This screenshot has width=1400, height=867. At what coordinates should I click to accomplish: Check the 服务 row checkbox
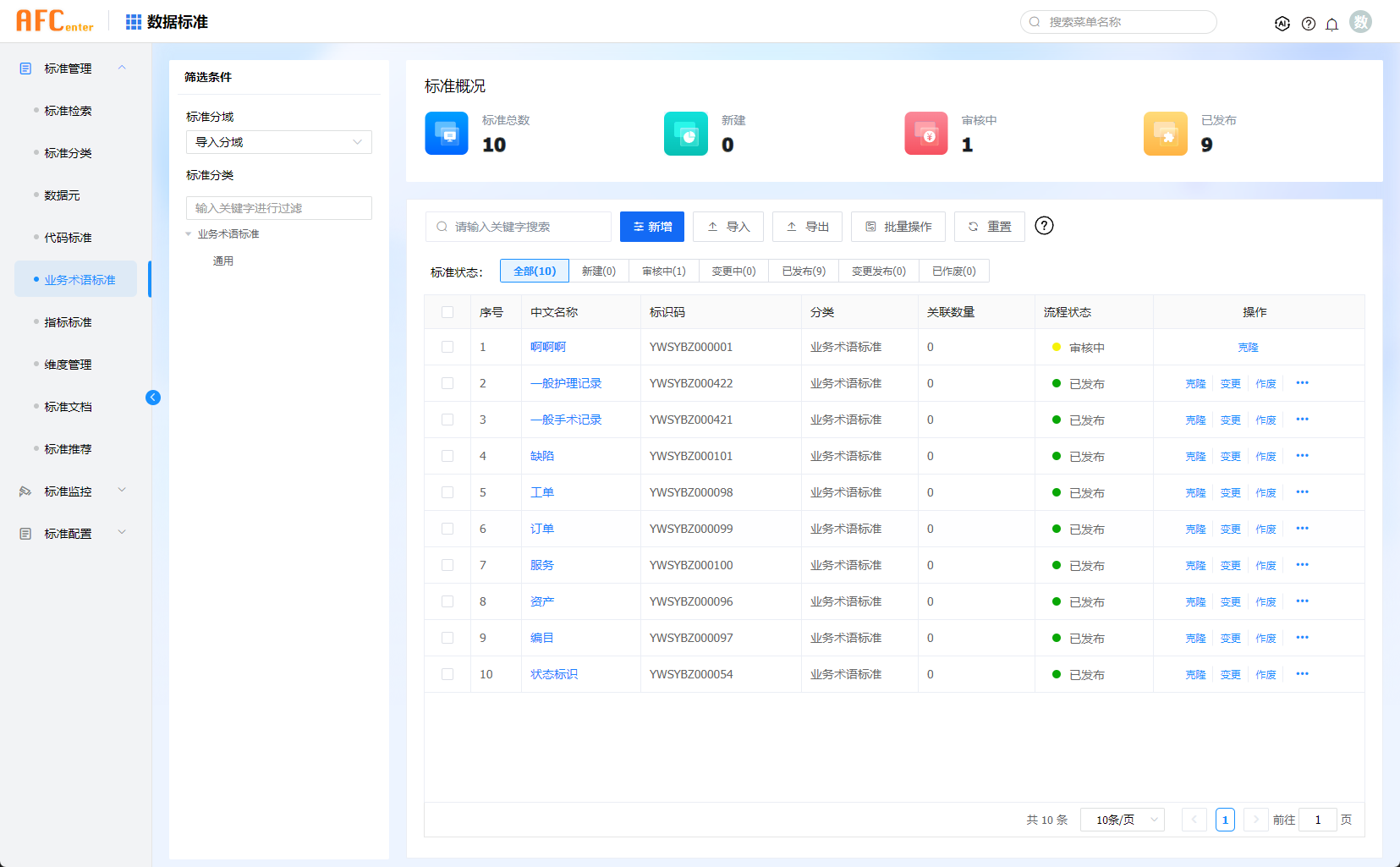pos(447,565)
